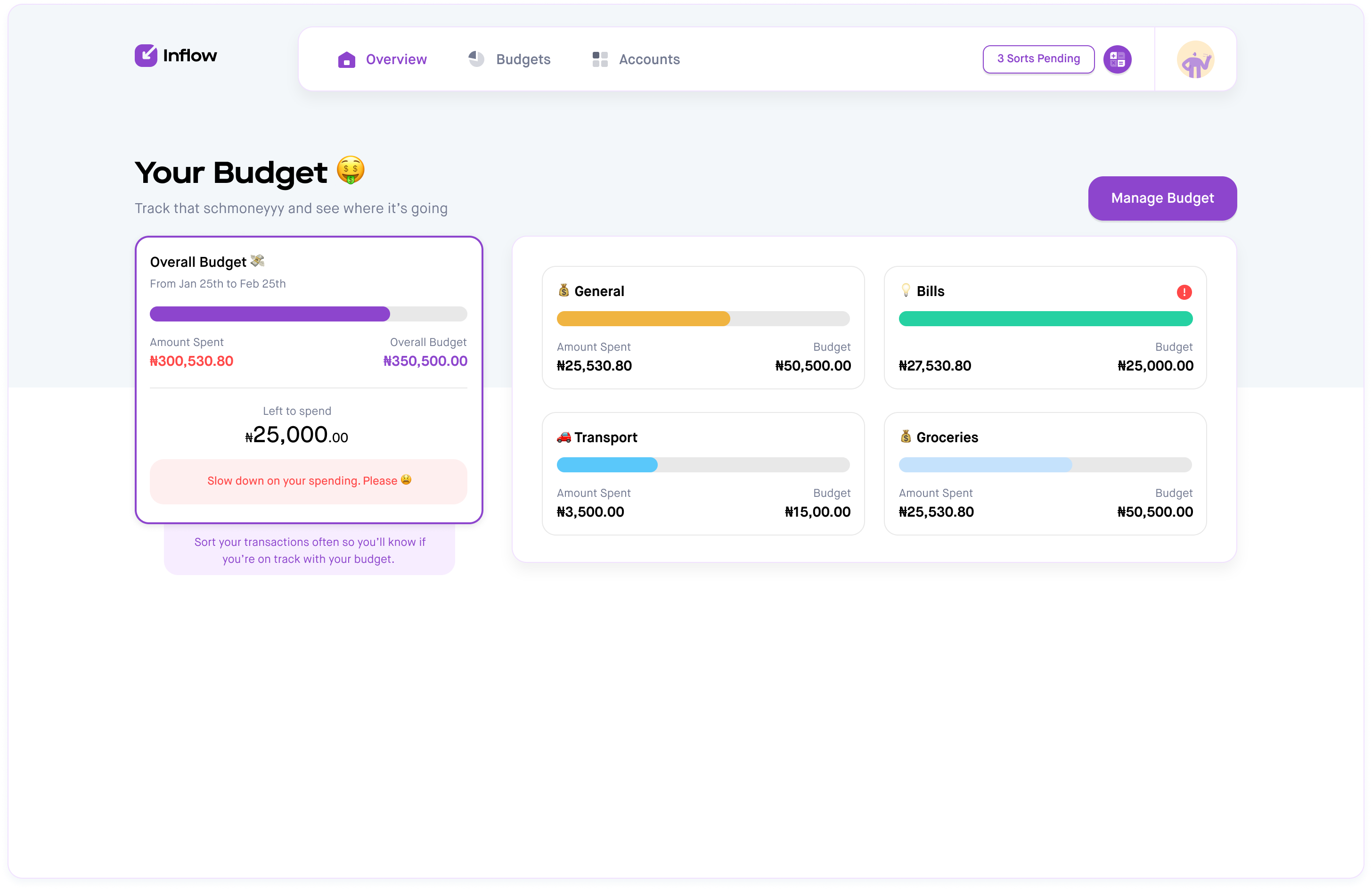This screenshot has height=890, width=1372.
Task: Click the 3 Sorts Pending button
Action: coord(1038,59)
